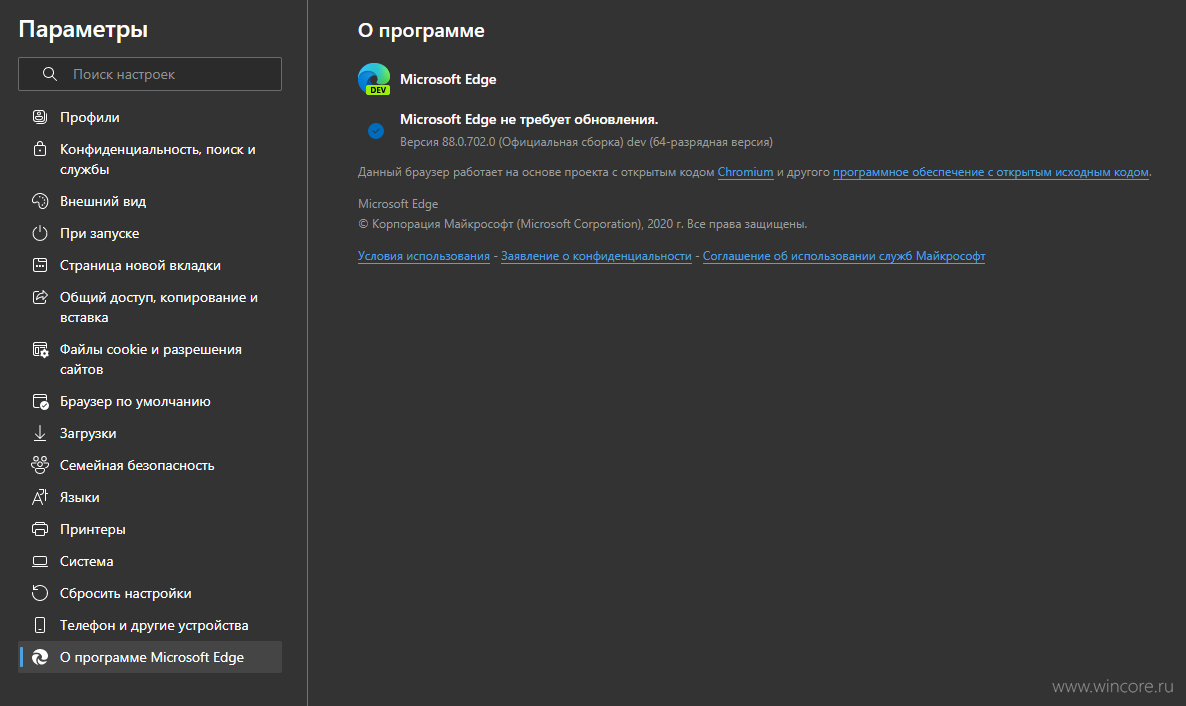The image size is (1186, 706).
Task: Click the Страница новой вкладки icon
Action: tap(40, 265)
